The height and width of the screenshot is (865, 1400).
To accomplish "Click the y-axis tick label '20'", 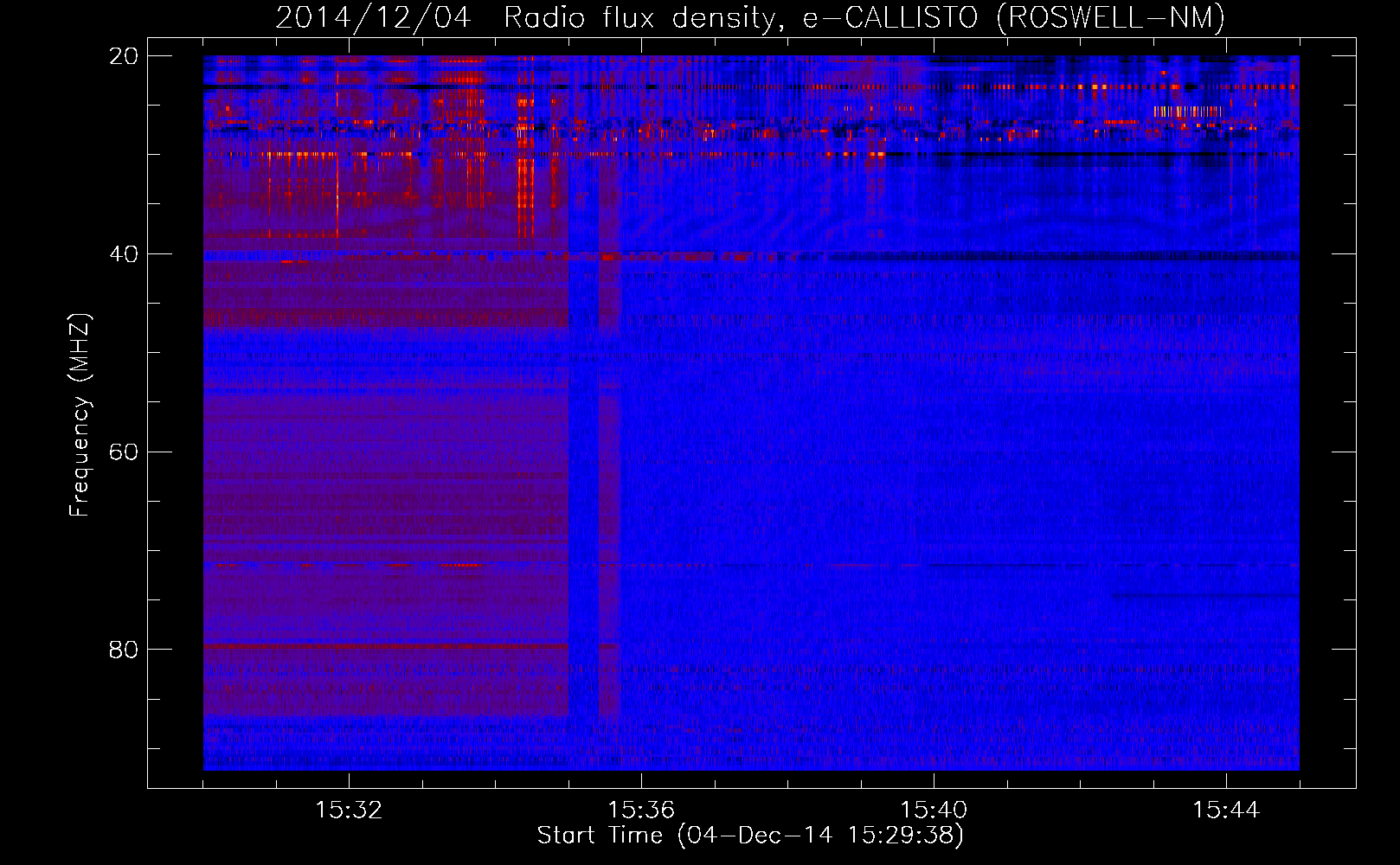I will point(124,55).
